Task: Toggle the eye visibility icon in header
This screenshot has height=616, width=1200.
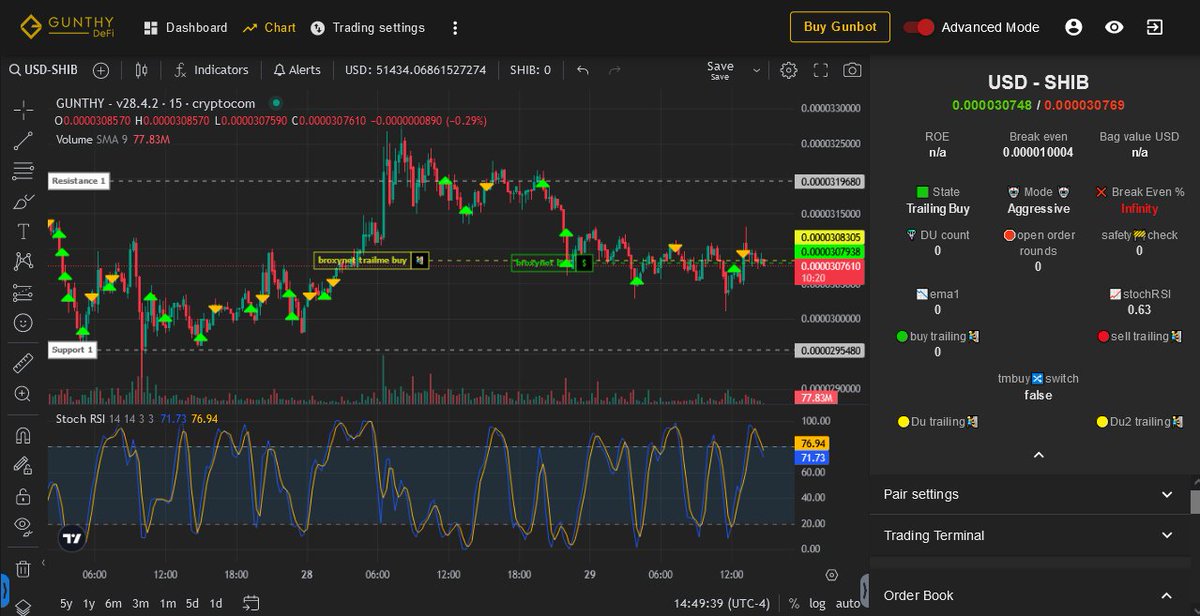Action: pos(1114,27)
